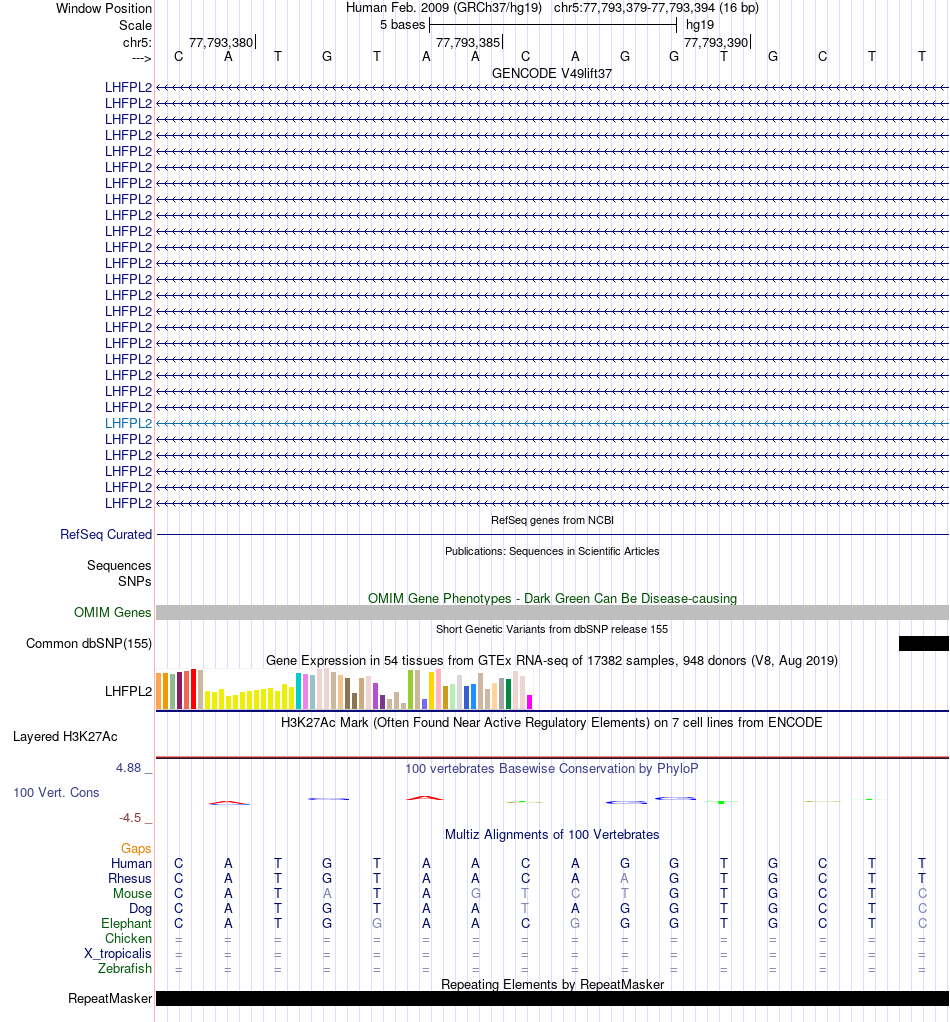Open the OMIM Gene Phenotypes track title
Image resolution: width=950 pixels, height=1022 pixels.
[x=552, y=598]
